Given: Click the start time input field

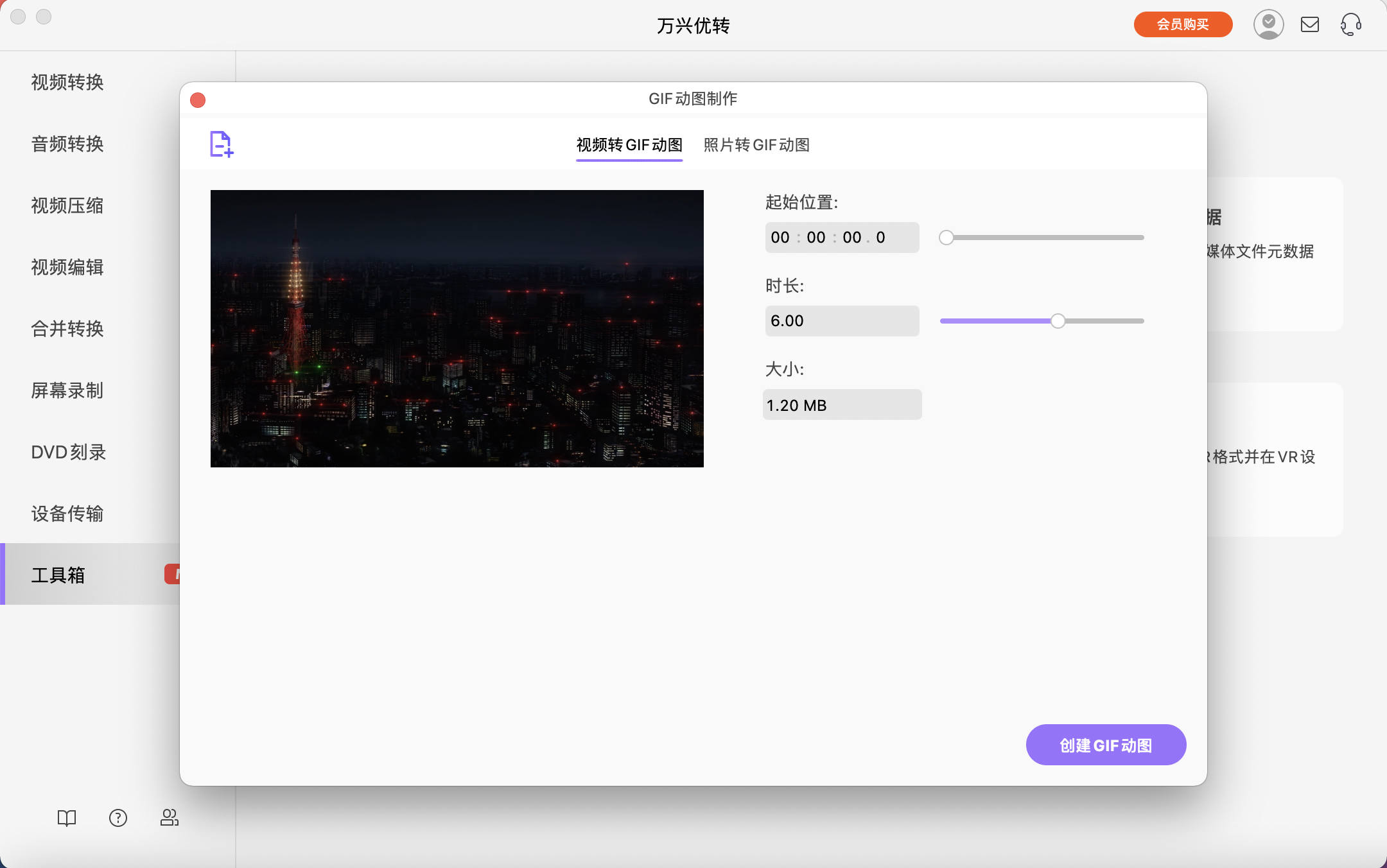Looking at the screenshot, I should click(x=842, y=237).
